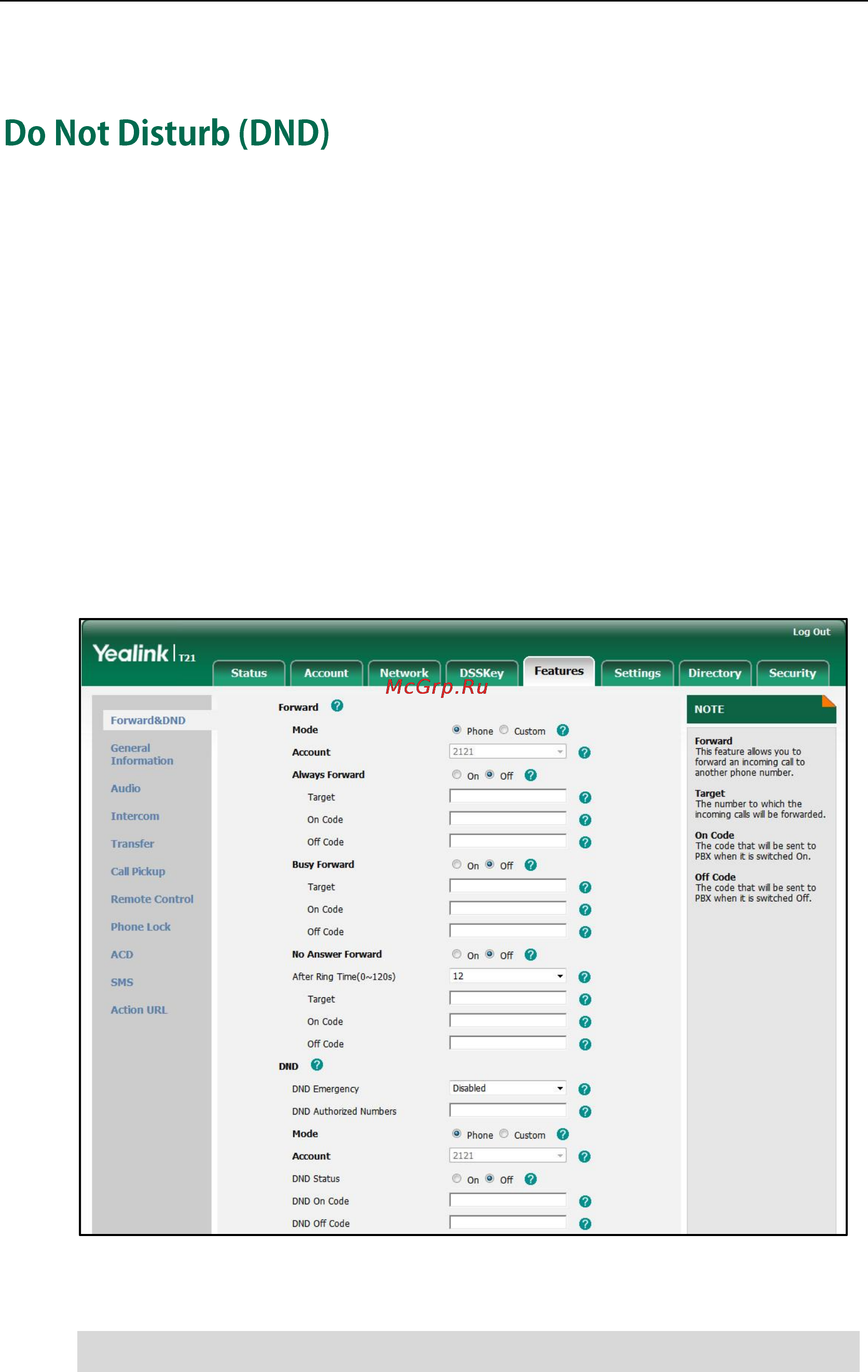Viewport: 868px width, 1372px height.
Task: Switch to the DSSKey tab
Action: (482, 674)
